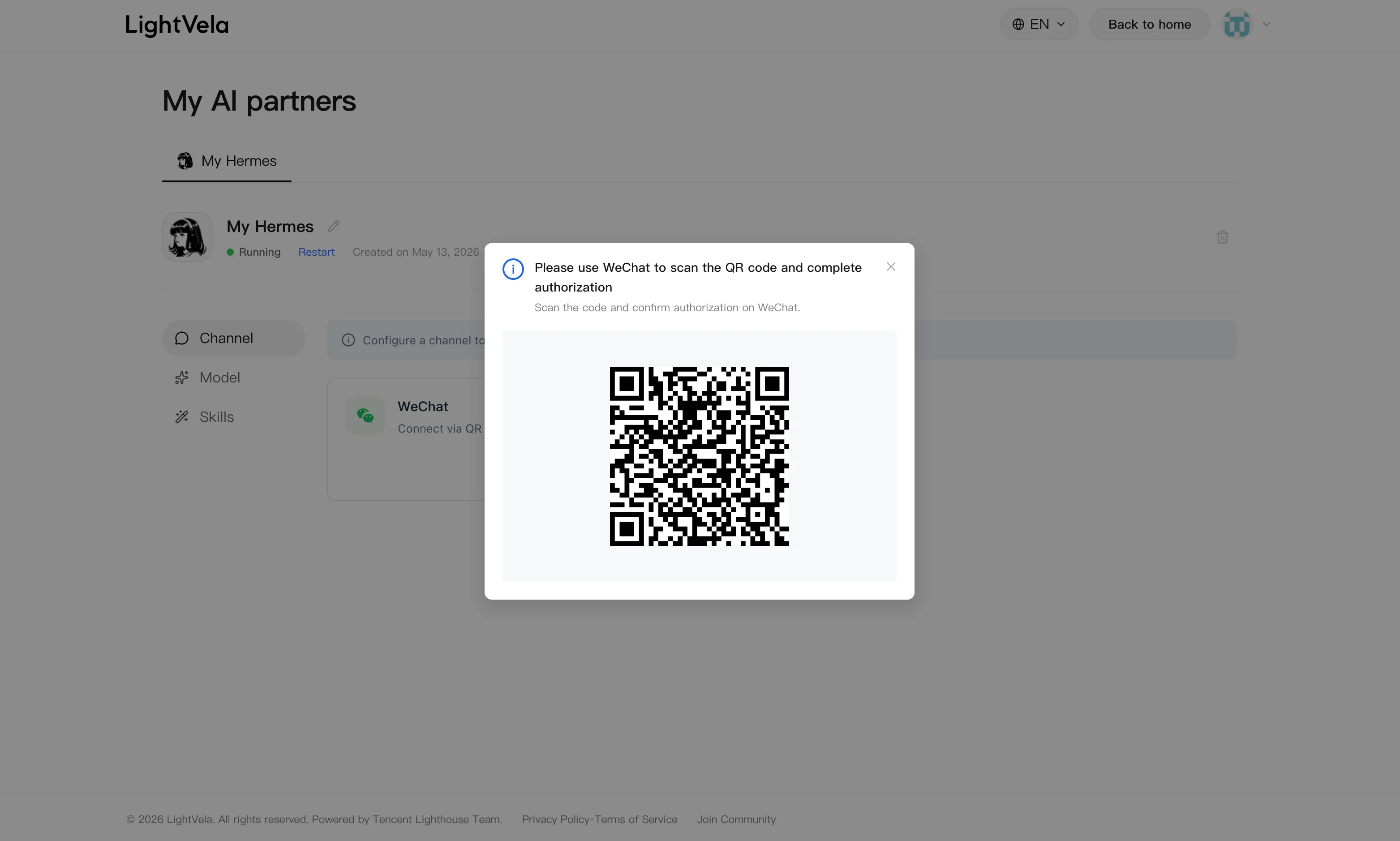Click the copyright 2026 LightVela footer text
The image size is (1400, 841).
click(x=314, y=820)
